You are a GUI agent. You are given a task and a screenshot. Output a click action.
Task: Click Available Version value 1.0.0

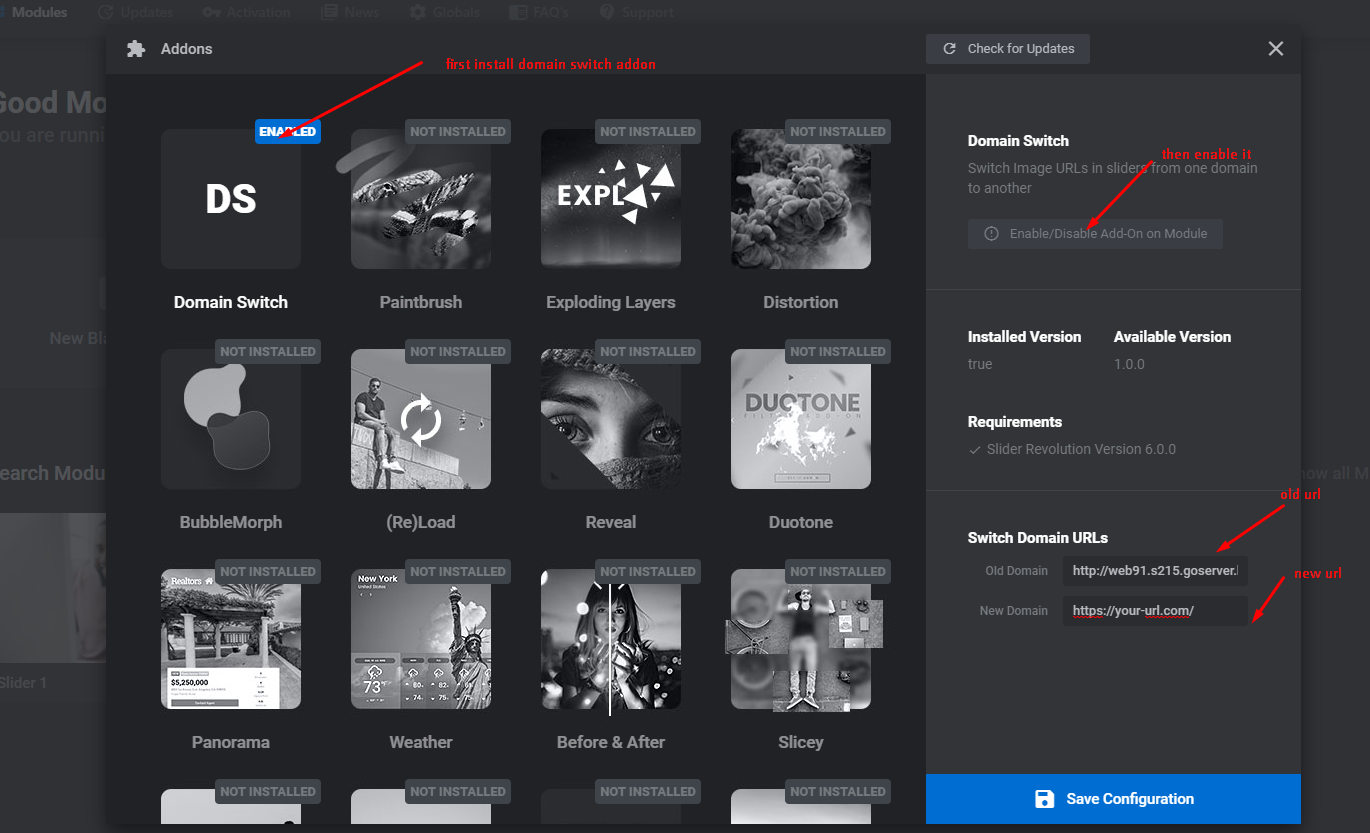coord(1129,364)
